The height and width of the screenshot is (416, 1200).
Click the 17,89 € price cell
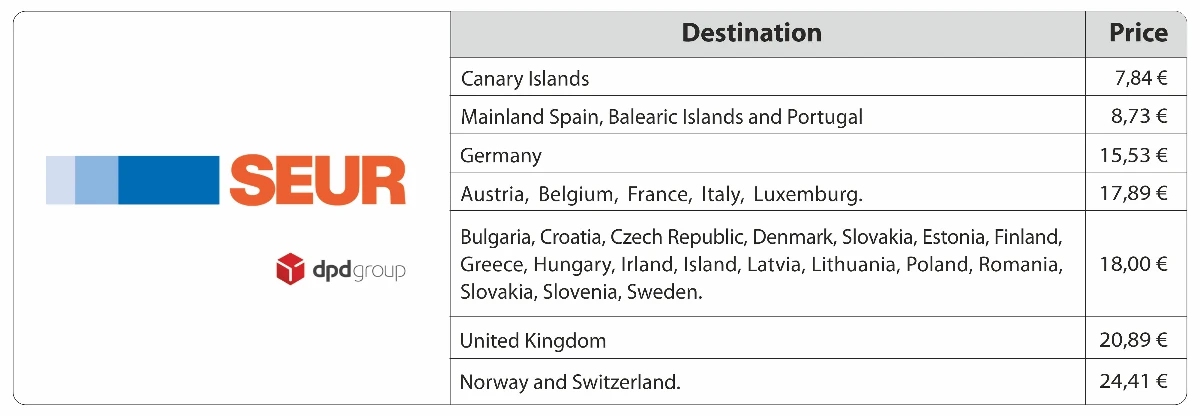tap(1138, 192)
